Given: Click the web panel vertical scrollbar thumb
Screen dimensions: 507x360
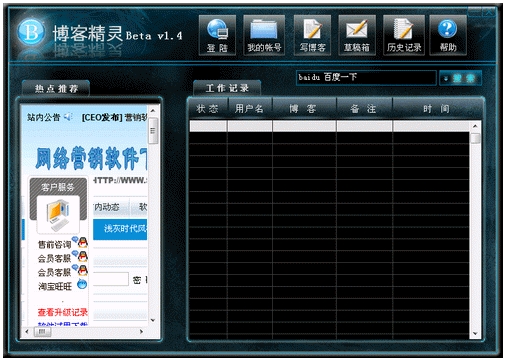Looking at the screenshot, I should (x=153, y=131).
